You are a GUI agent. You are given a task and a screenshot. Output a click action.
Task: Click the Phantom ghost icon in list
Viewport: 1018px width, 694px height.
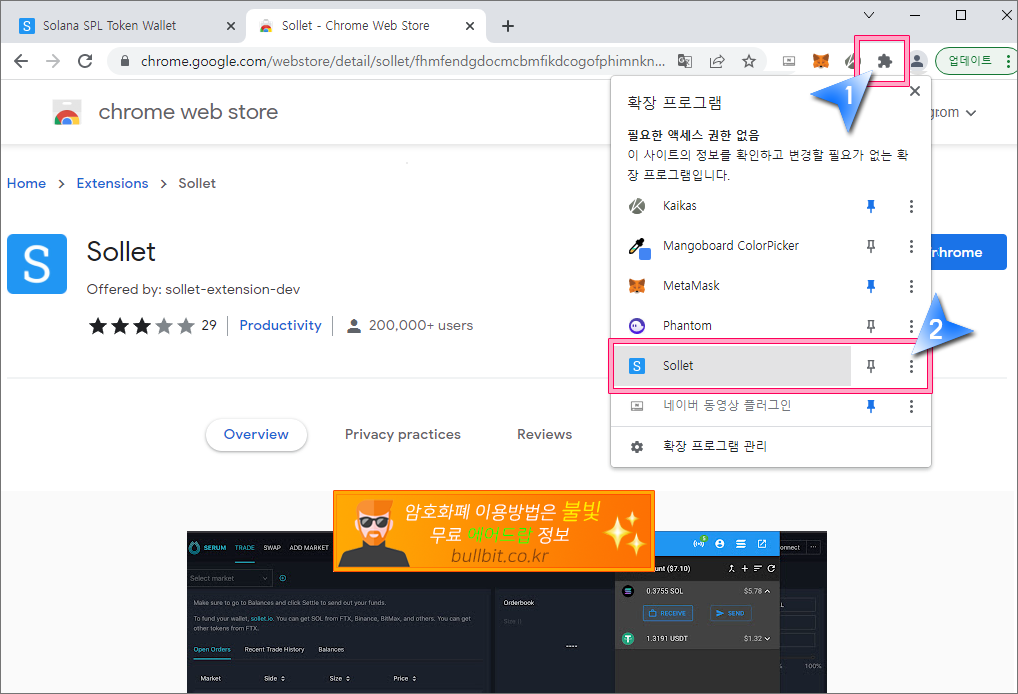coord(637,326)
